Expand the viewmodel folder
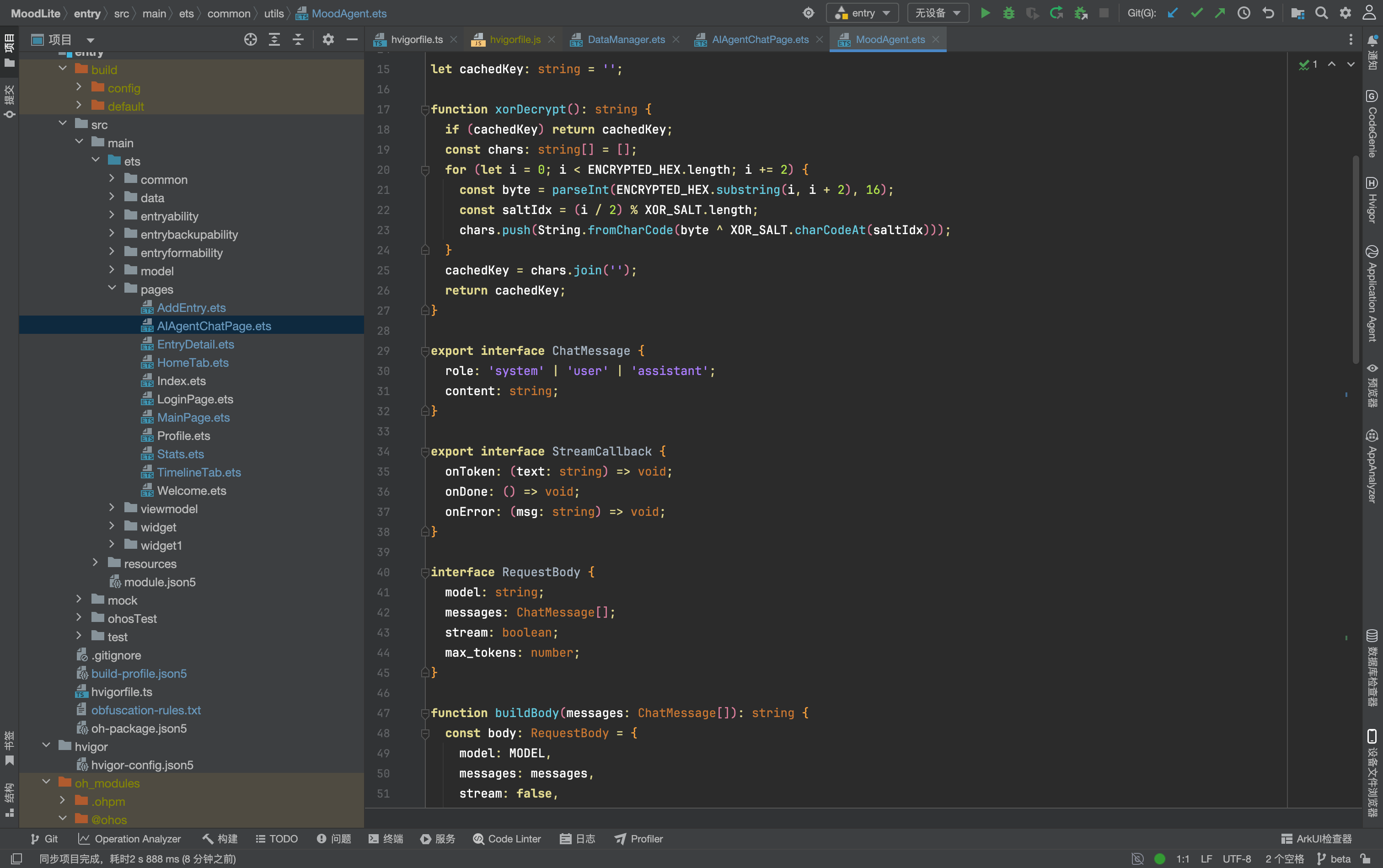This screenshot has width=1383, height=868. pyautogui.click(x=112, y=509)
